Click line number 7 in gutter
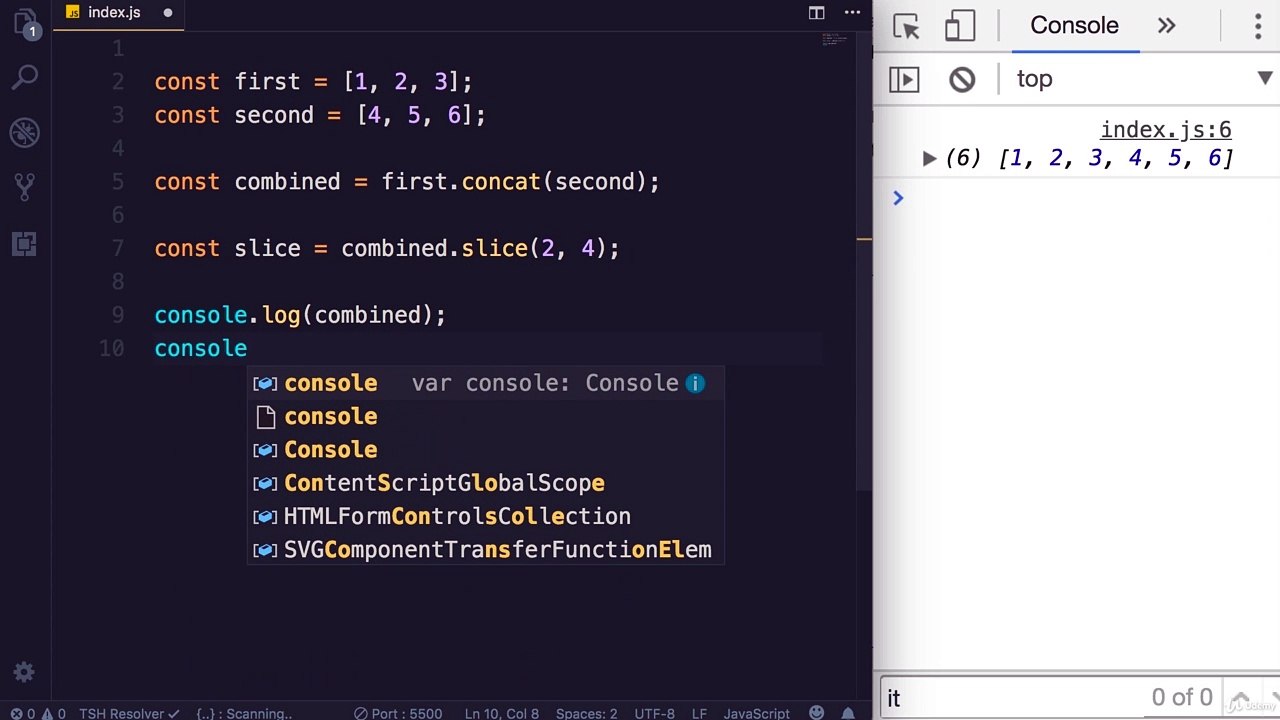The image size is (1280, 720). (x=118, y=248)
